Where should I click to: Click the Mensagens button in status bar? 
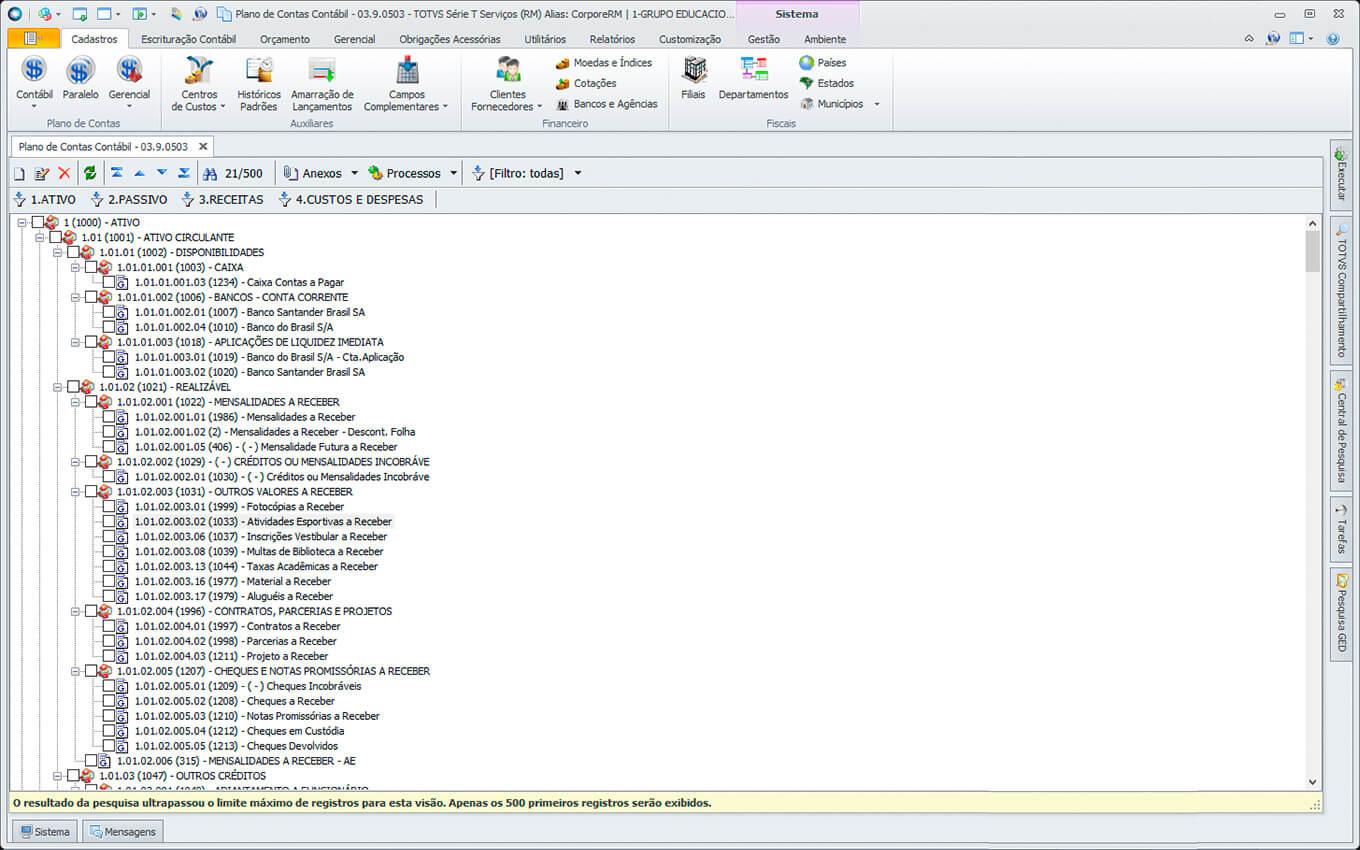point(123,831)
